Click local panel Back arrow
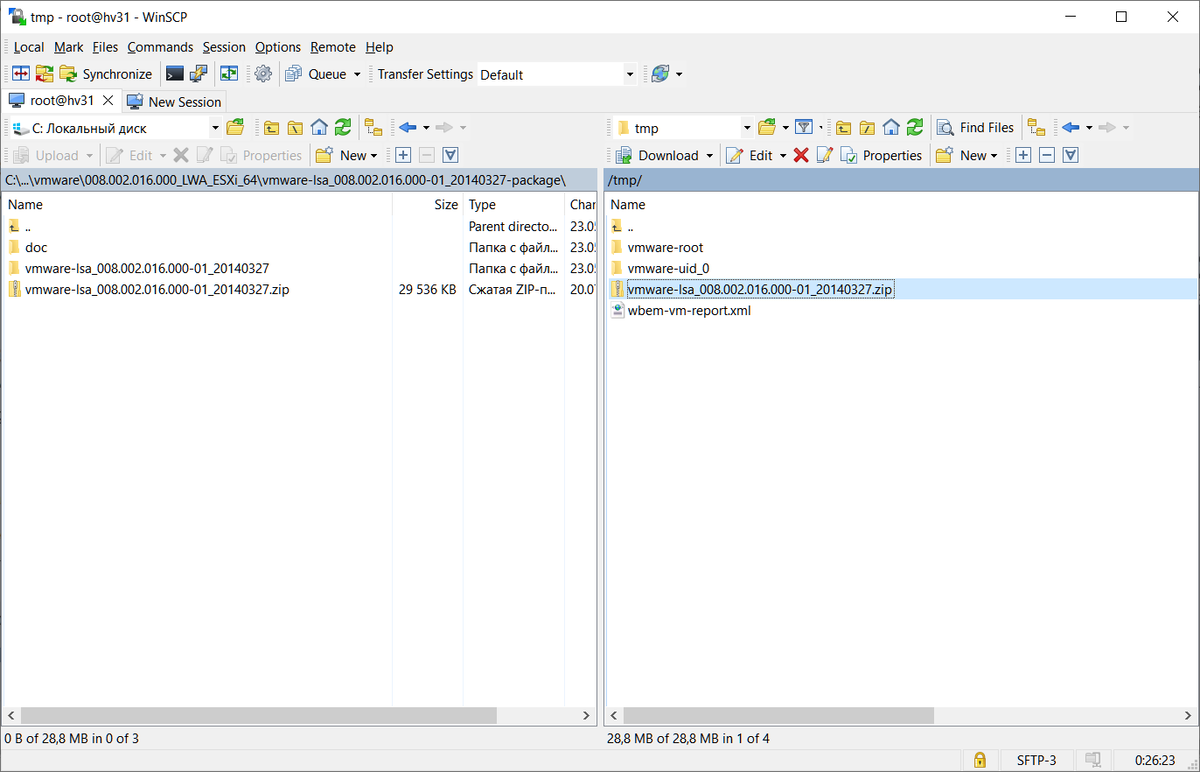This screenshot has height=772, width=1200. (407, 127)
